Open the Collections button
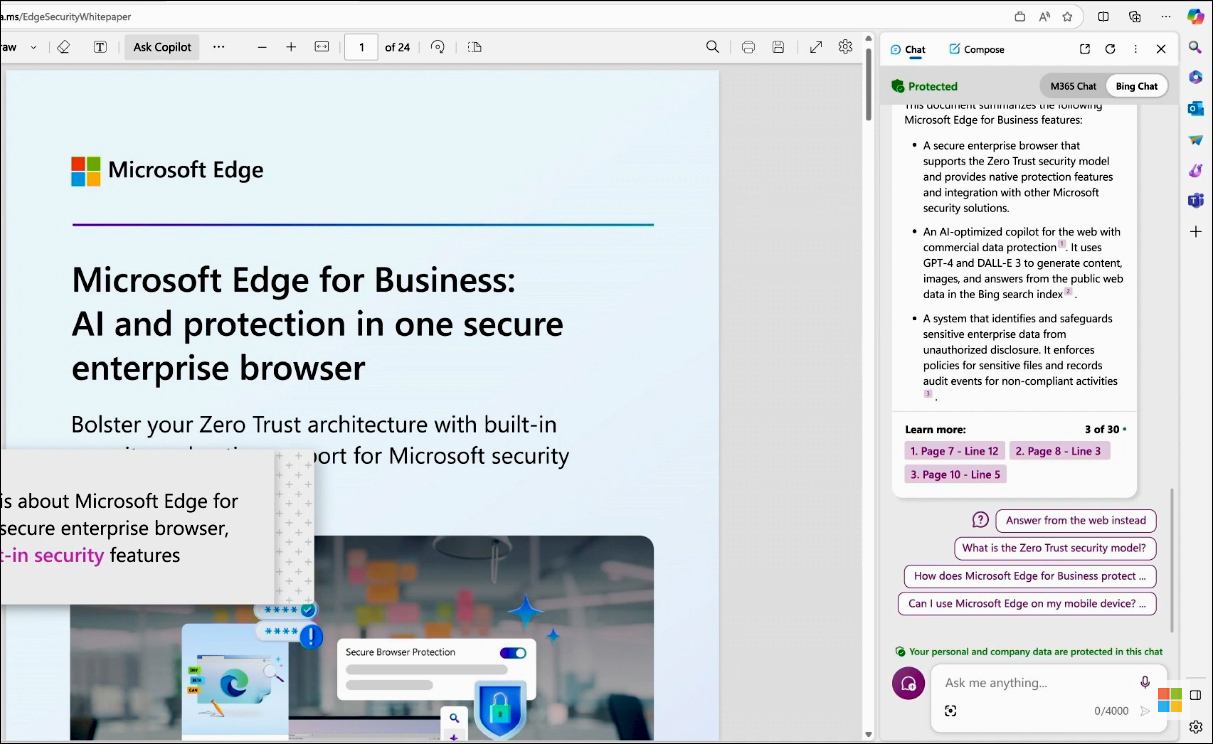Screen dimensions: 1213x744 1135,16
